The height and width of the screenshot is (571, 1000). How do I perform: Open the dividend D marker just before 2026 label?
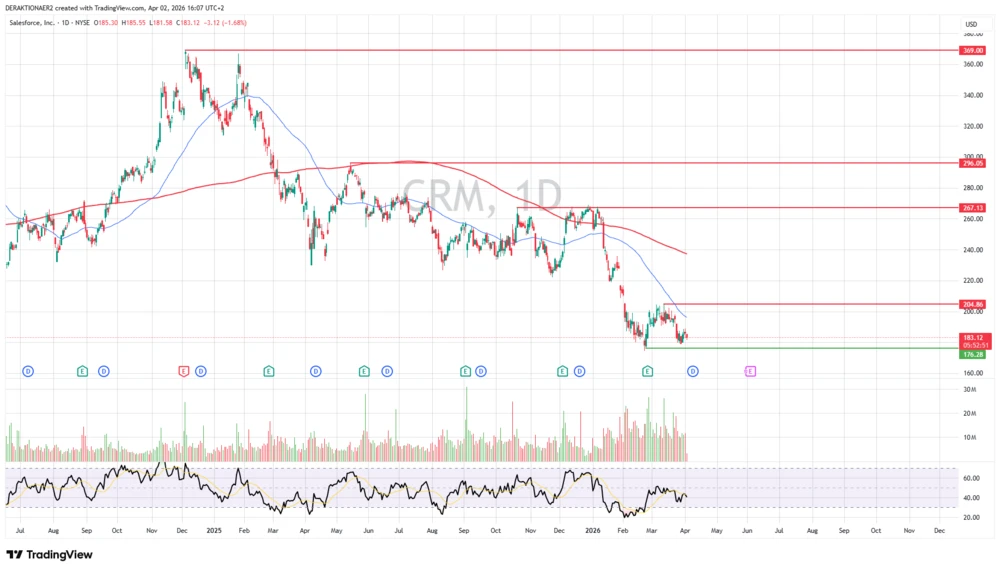pyautogui.click(x=580, y=371)
